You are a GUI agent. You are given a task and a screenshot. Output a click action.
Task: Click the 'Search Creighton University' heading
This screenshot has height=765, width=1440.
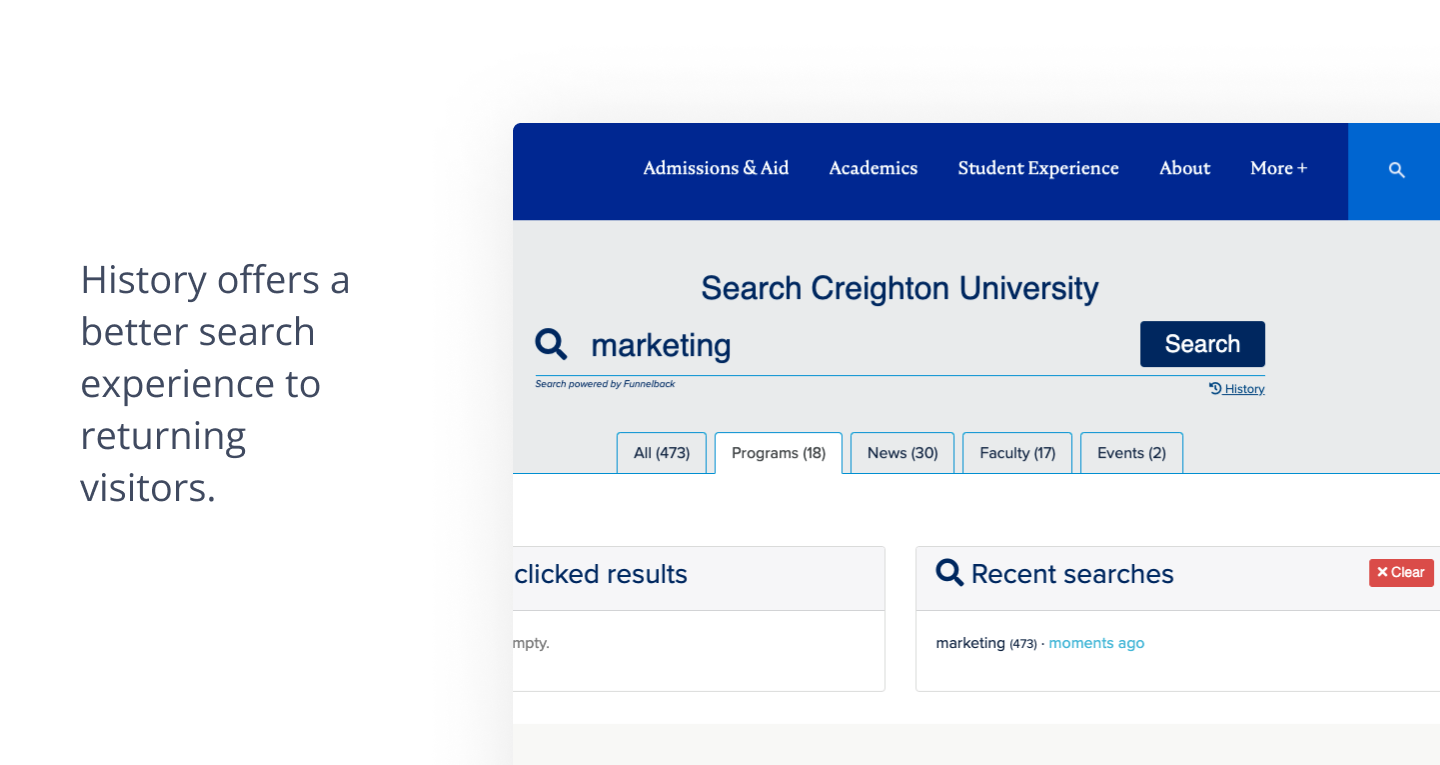[x=900, y=288]
